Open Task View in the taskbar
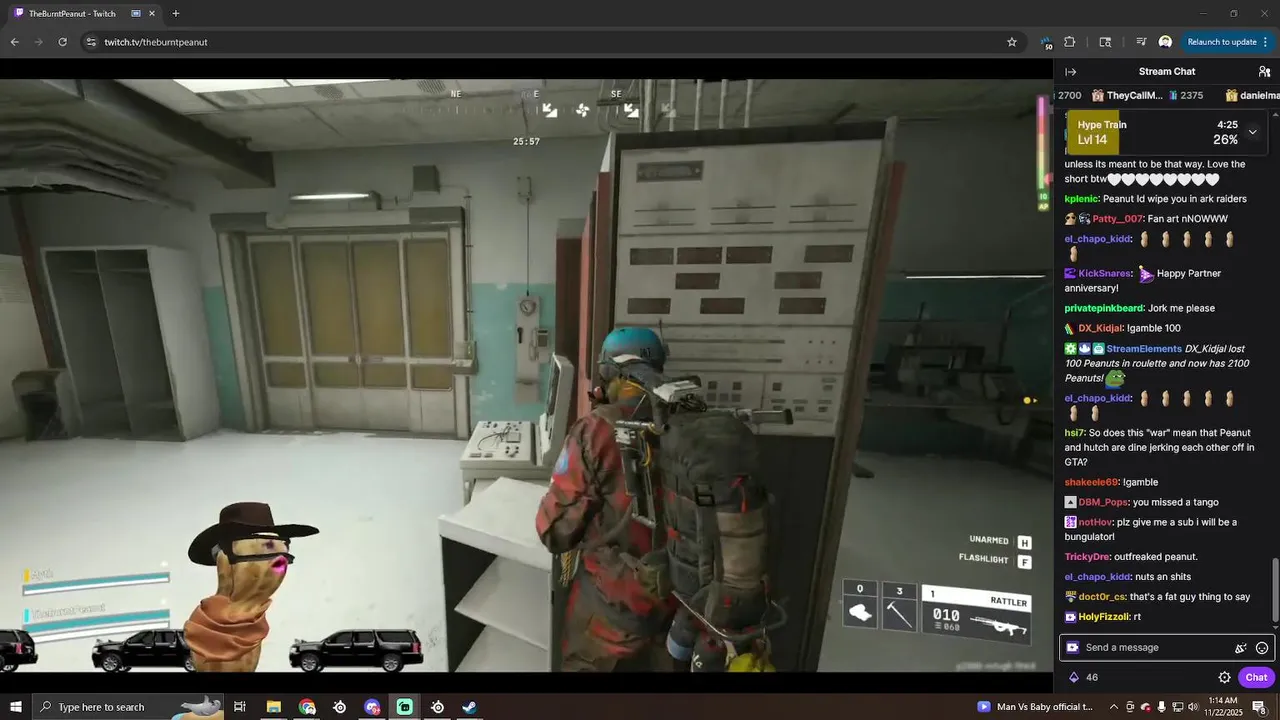Screen dimensions: 1280x720 [240, 707]
